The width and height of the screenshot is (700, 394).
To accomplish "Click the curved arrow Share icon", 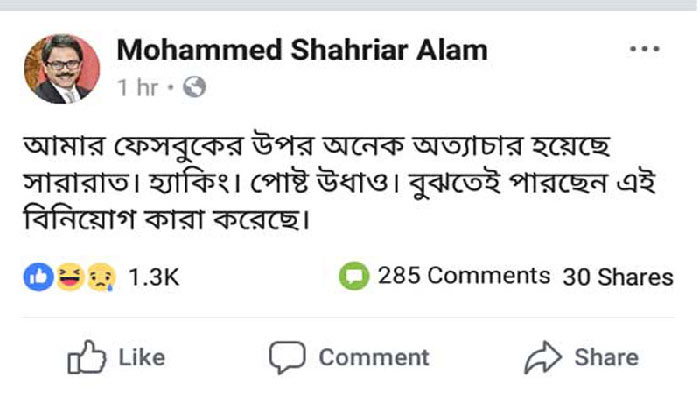I will point(543,357).
